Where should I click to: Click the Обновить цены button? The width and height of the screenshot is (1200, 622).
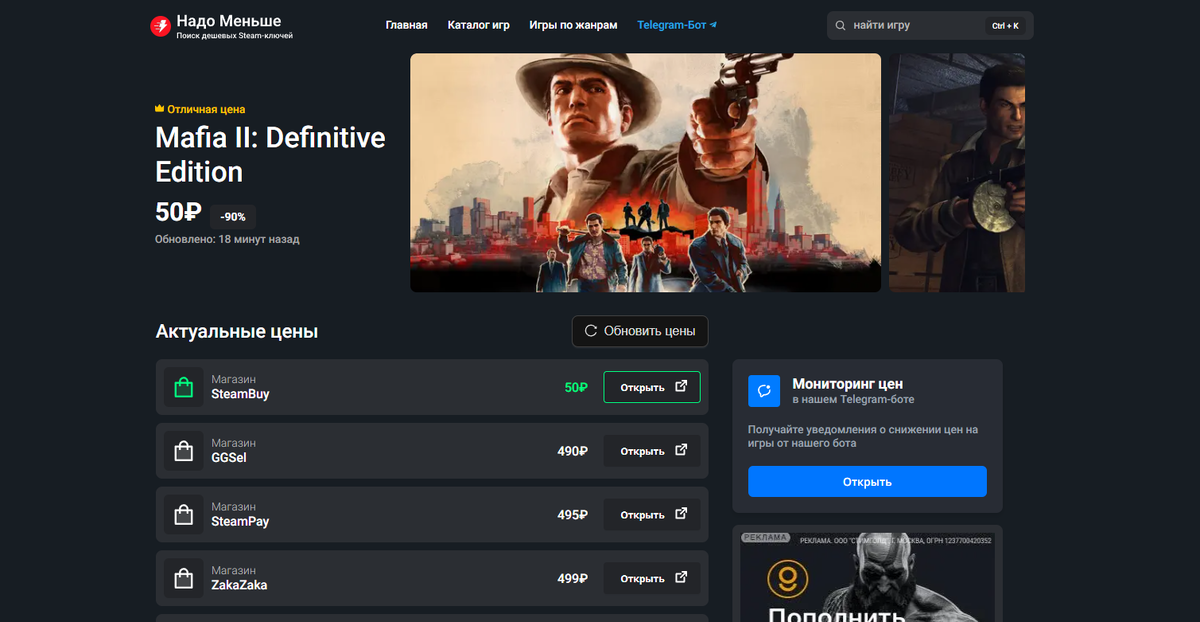[640, 331]
